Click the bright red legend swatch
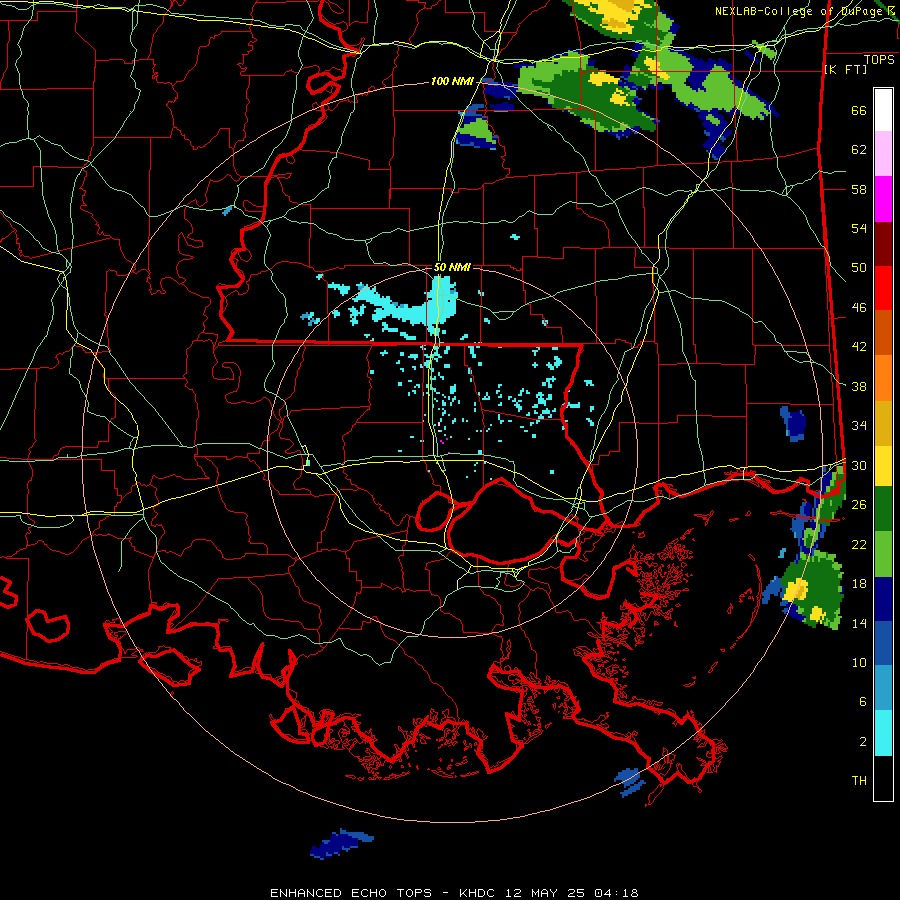This screenshot has height=900, width=900. point(883,288)
